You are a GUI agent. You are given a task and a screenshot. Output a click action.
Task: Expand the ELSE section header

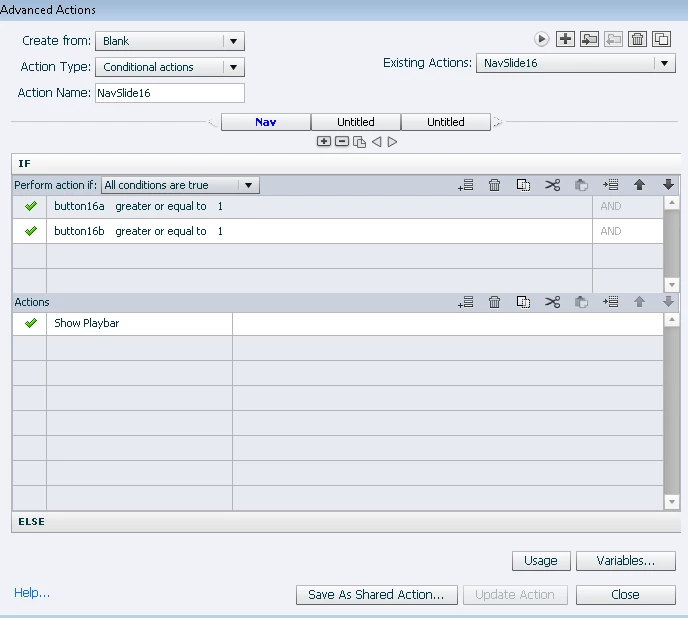346,521
